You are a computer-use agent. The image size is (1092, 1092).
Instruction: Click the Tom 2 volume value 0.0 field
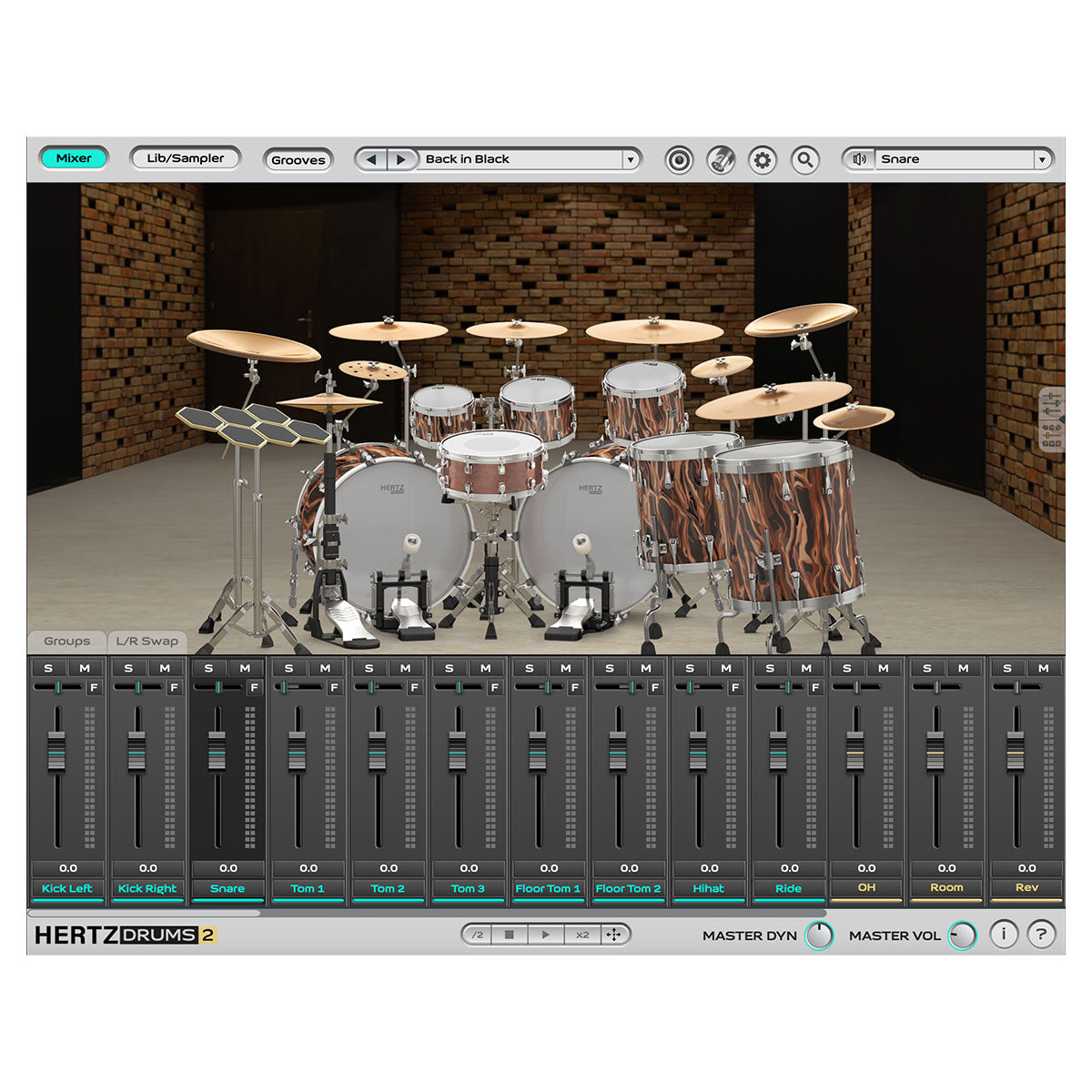[389, 868]
